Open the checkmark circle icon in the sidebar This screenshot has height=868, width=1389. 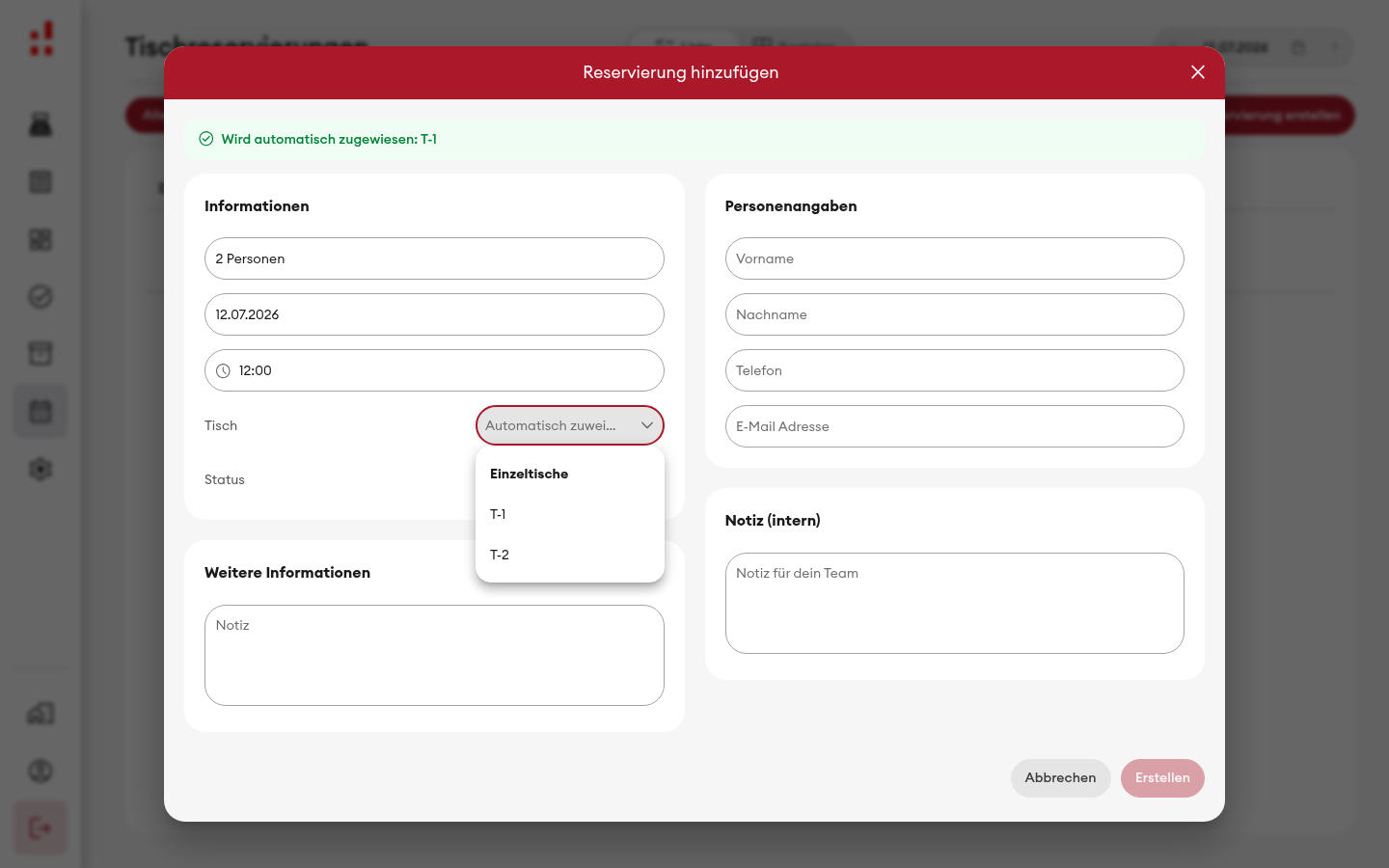pyautogui.click(x=41, y=297)
